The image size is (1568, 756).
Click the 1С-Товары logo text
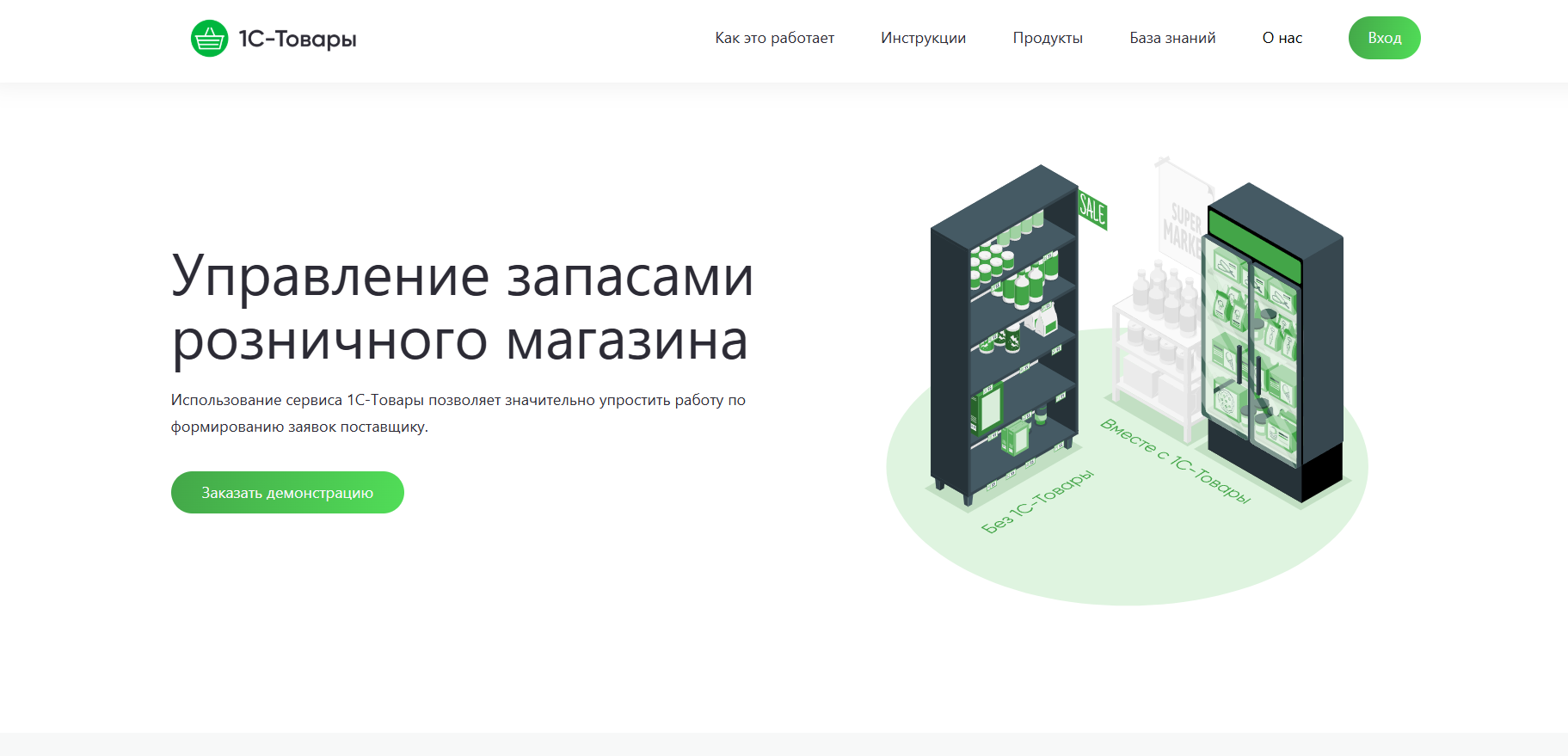pos(298,39)
